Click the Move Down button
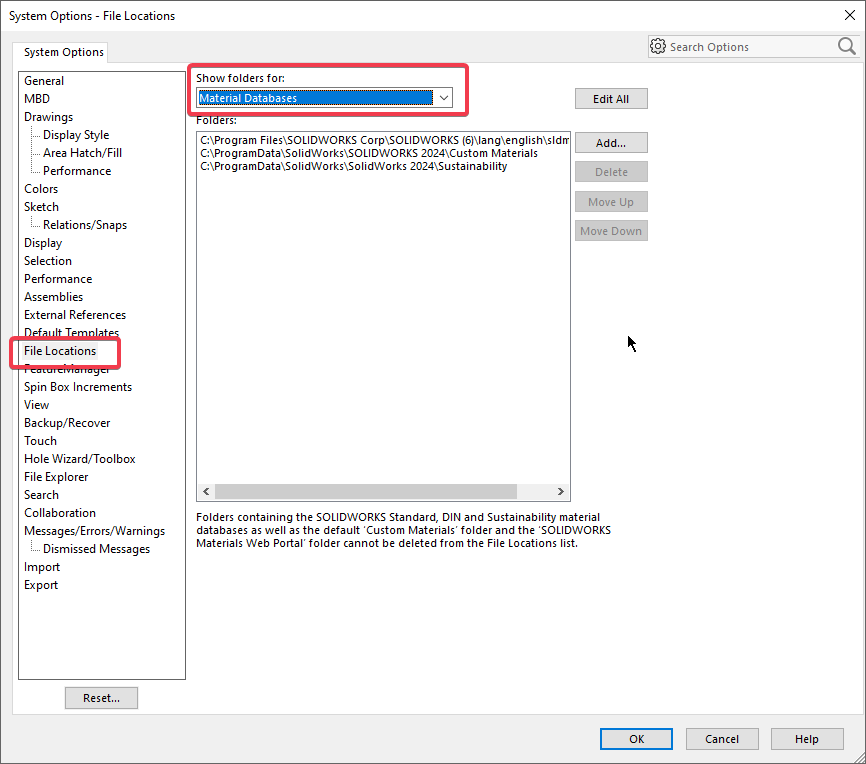 (x=611, y=231)
